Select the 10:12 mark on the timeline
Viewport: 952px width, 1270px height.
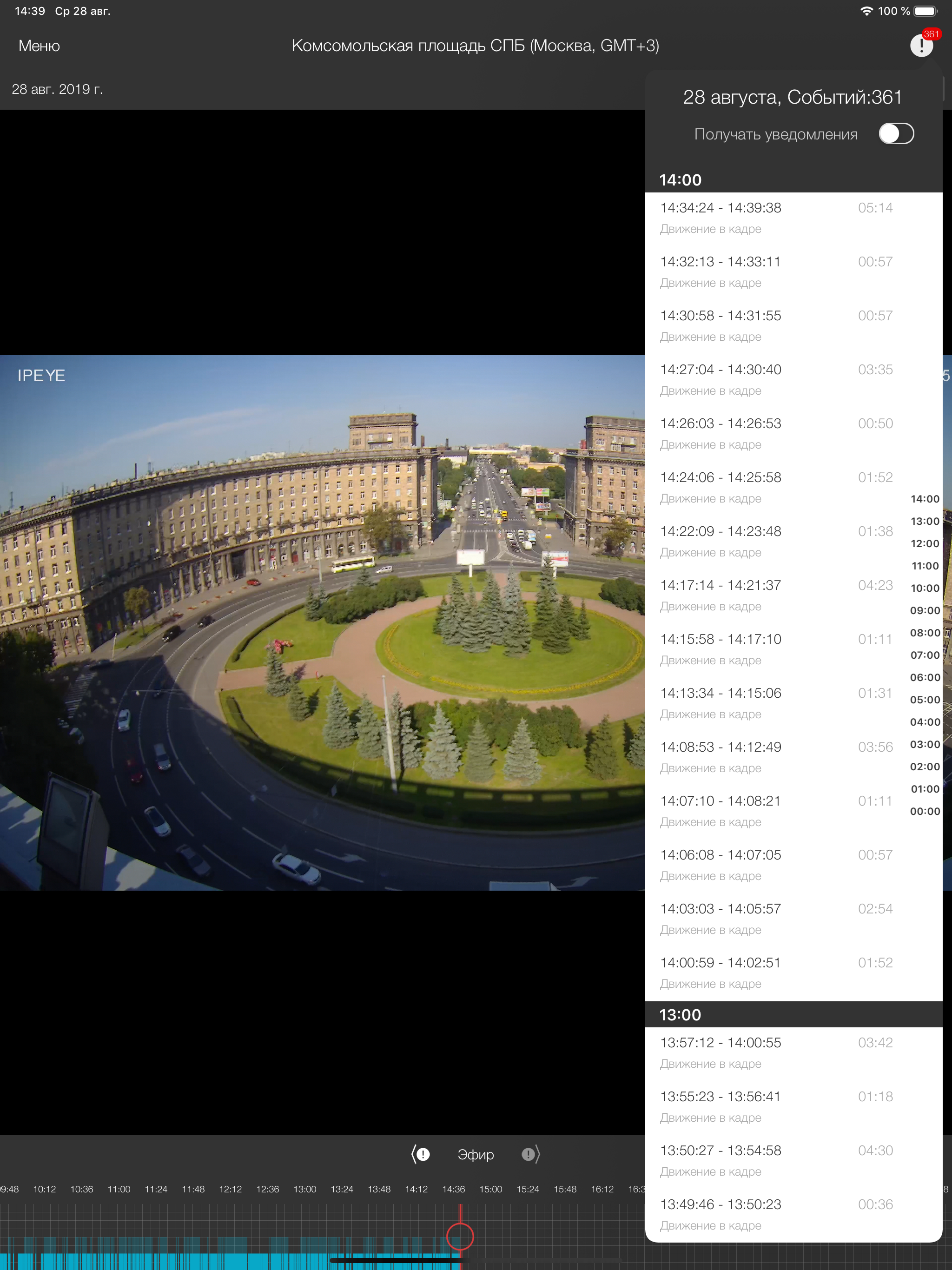[x=44, y=1189]
